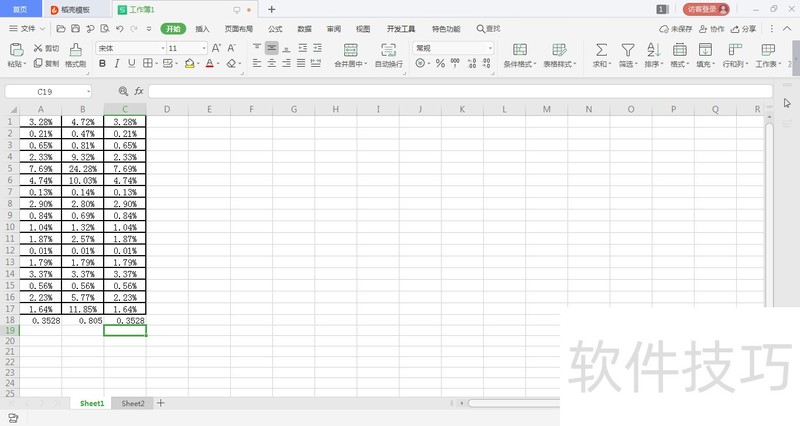
Task: Click the Copy (复制) icon
Action: (x=38, y=63)
